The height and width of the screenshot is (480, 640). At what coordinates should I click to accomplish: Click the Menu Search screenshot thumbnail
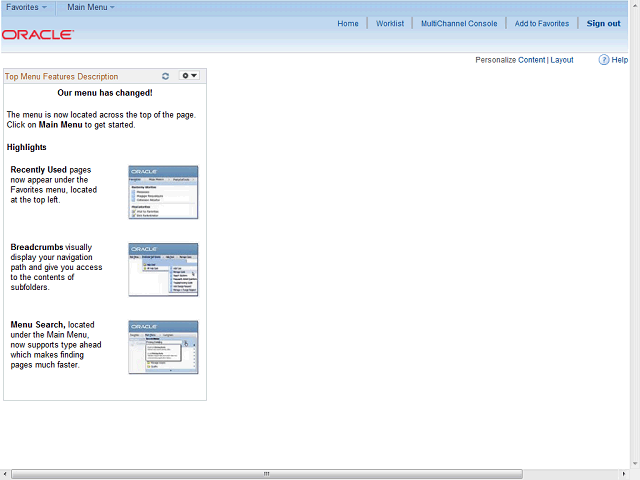point(163,347)
